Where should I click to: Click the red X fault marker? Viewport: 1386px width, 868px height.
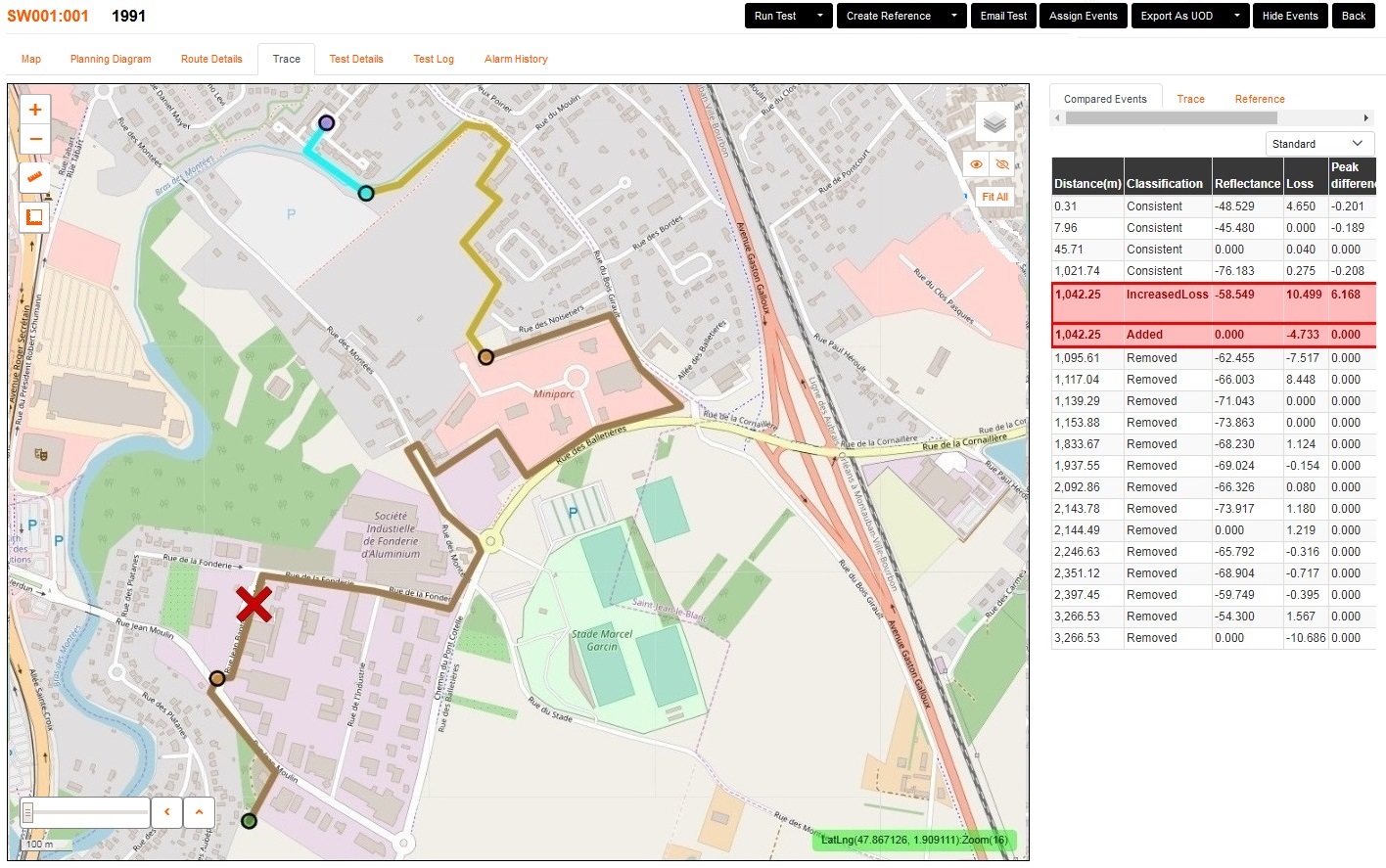click(x=254, y=605)
